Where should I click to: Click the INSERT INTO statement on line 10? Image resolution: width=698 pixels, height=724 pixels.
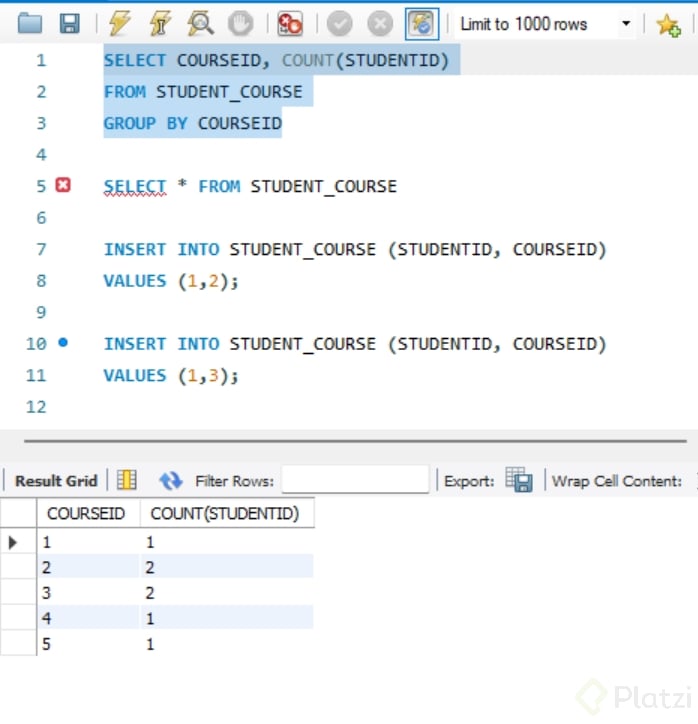tap(355, 344)
